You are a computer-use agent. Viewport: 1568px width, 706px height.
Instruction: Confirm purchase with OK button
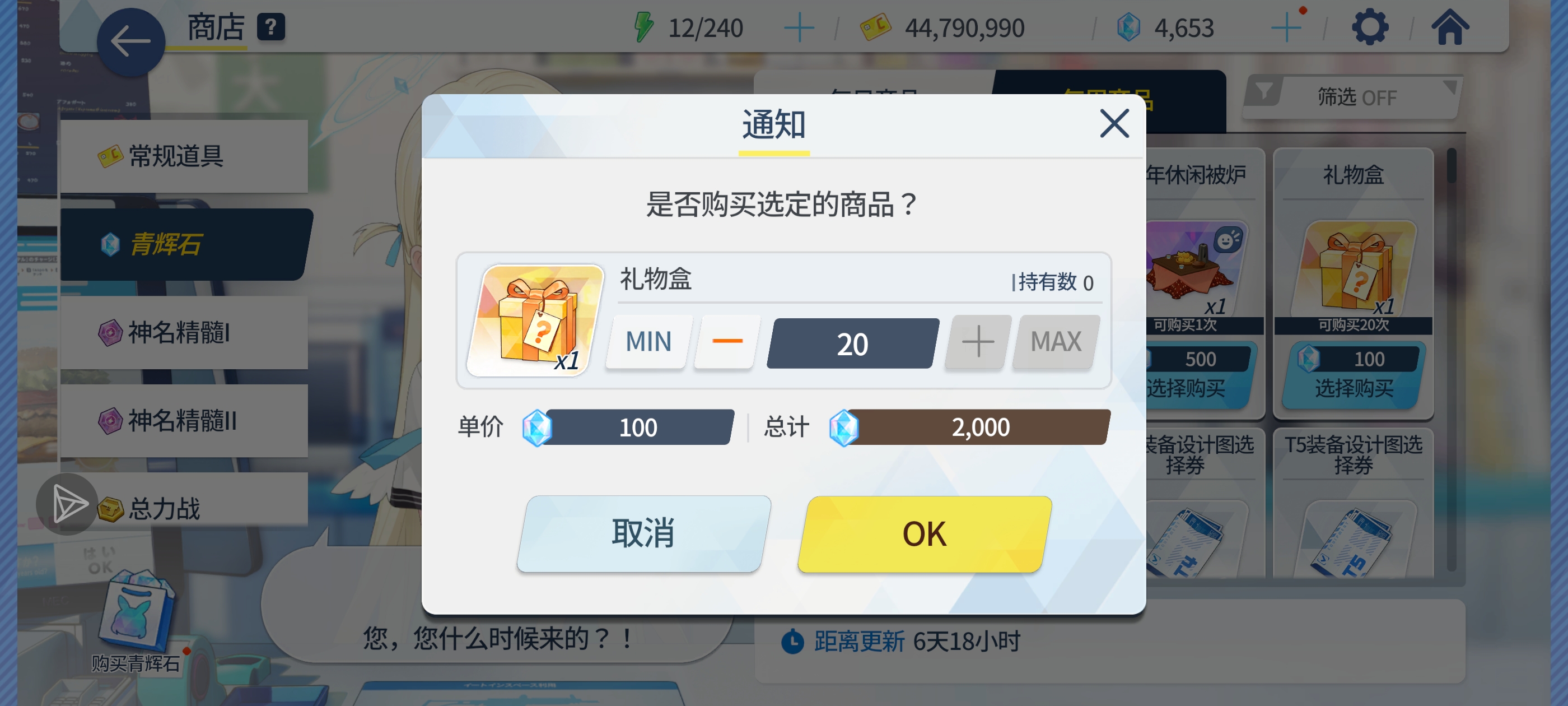[x=925, y=534]
